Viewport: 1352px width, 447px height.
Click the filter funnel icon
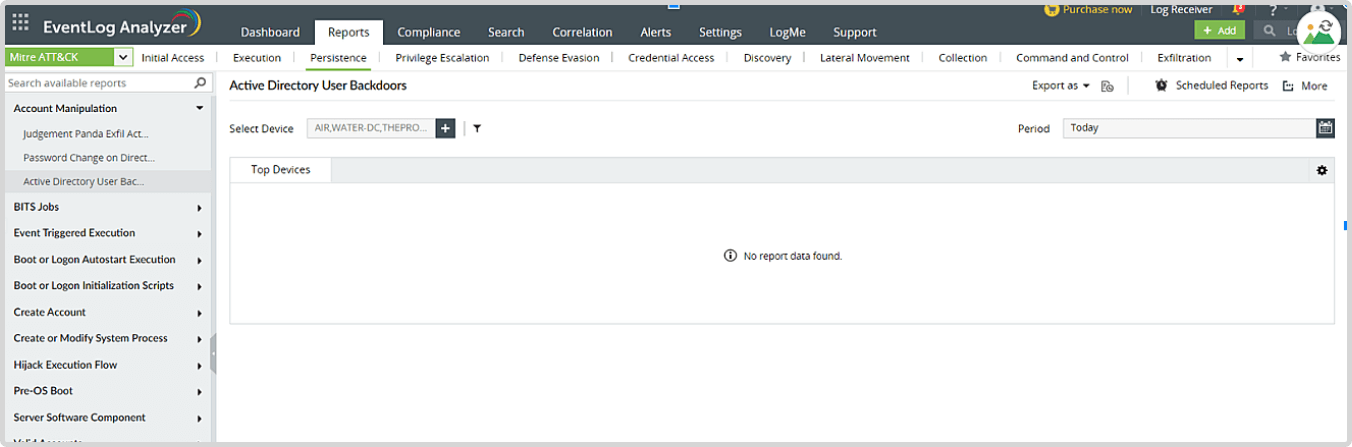tap(477, 128)
